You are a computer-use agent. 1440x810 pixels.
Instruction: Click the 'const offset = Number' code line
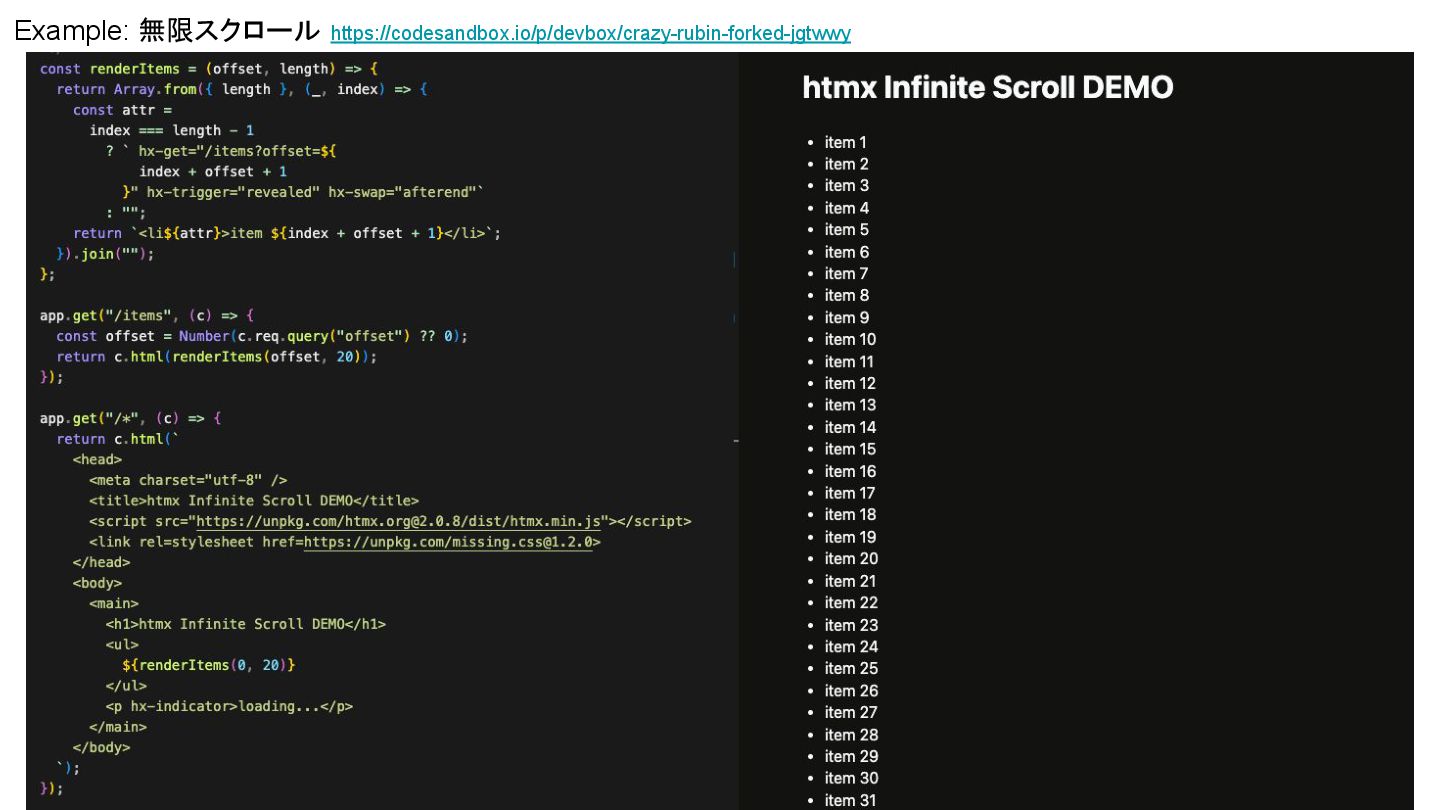pos(262,336)
